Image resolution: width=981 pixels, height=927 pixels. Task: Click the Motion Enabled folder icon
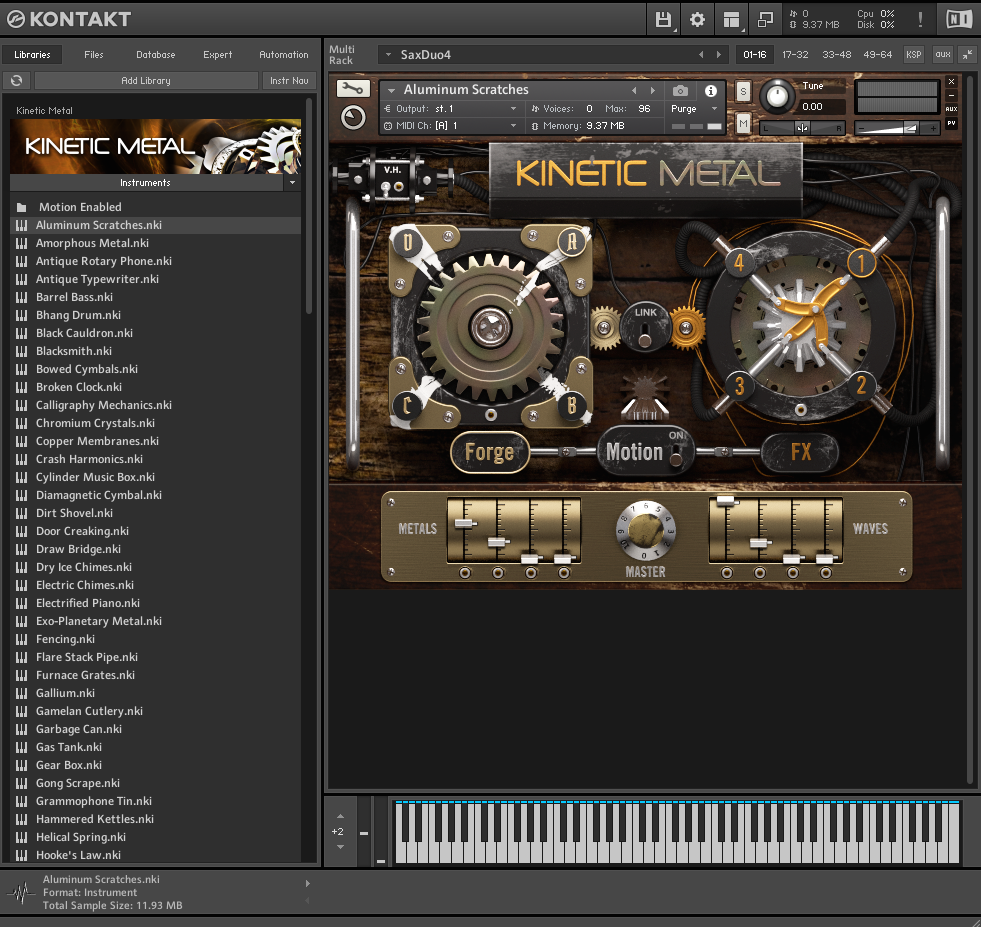[x=22, y=207]
